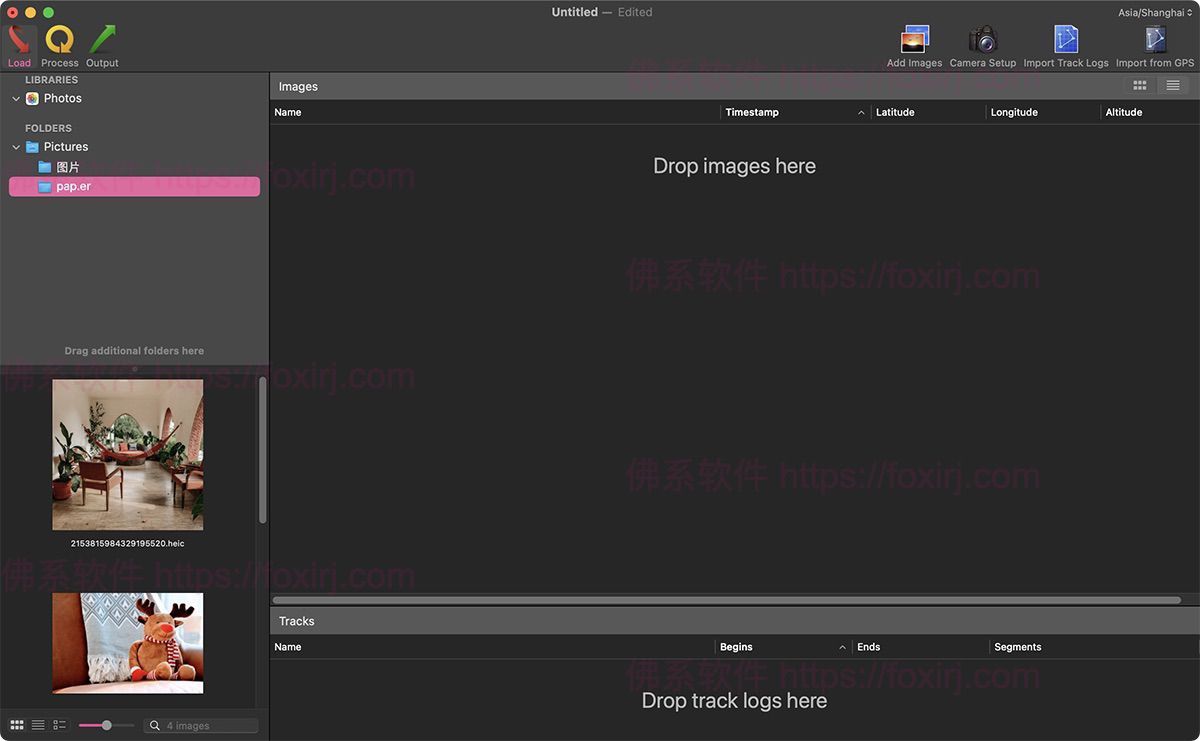Switch Images panel to list view
1200x741 pixels.
(1173, 86)
